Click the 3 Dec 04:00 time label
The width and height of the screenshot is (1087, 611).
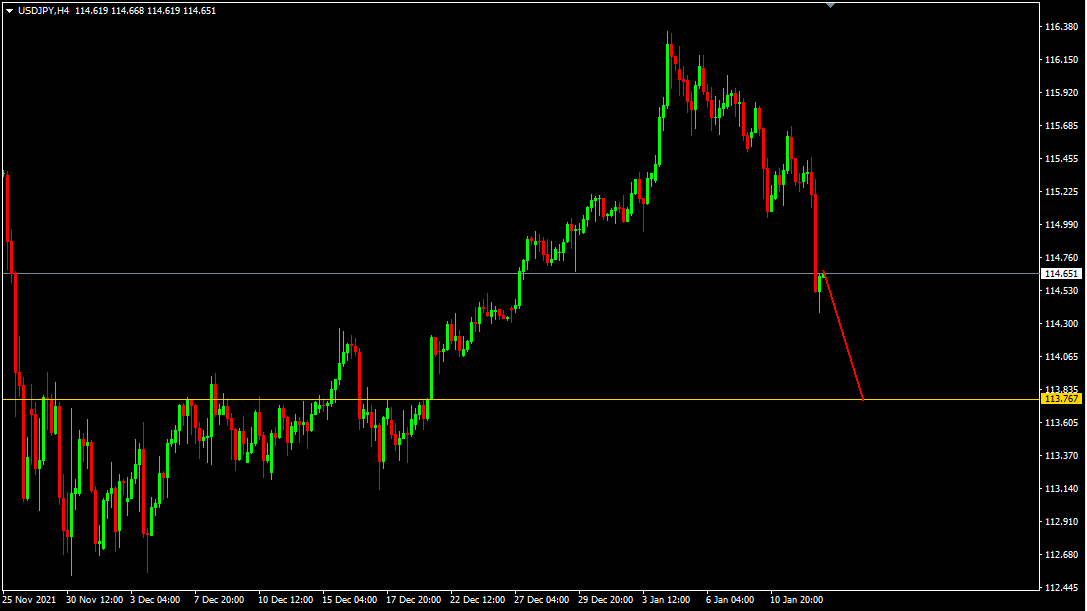[x=155, y=600]
